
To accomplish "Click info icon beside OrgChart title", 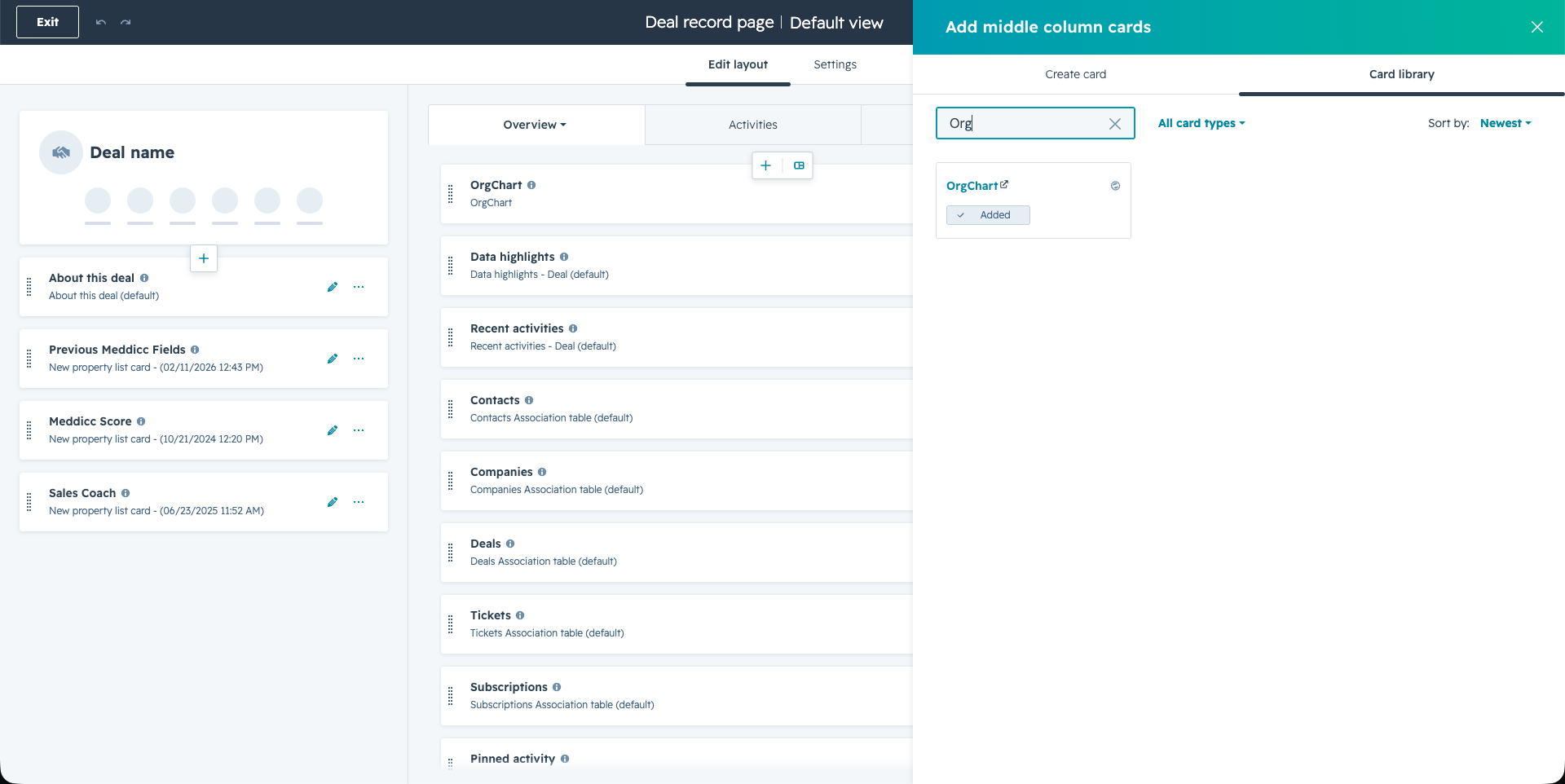I will [x=531, y=185].
